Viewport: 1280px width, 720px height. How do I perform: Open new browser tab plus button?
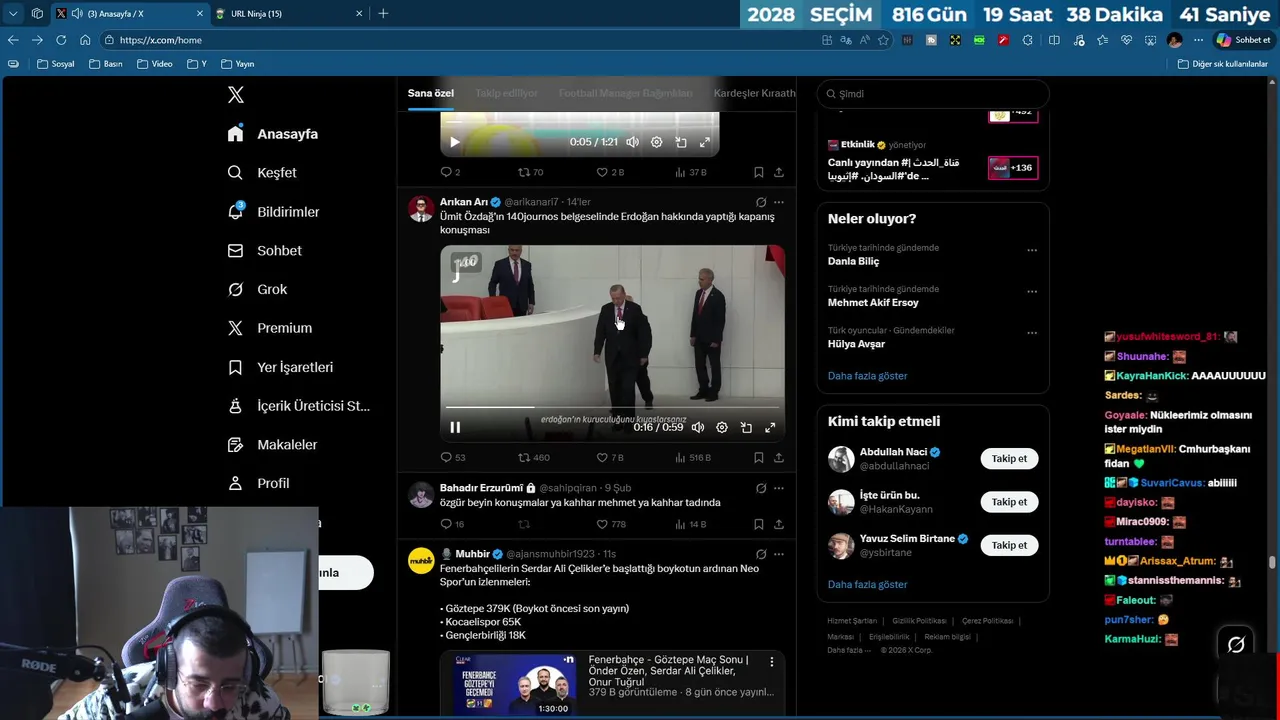(x=383, y=13)
